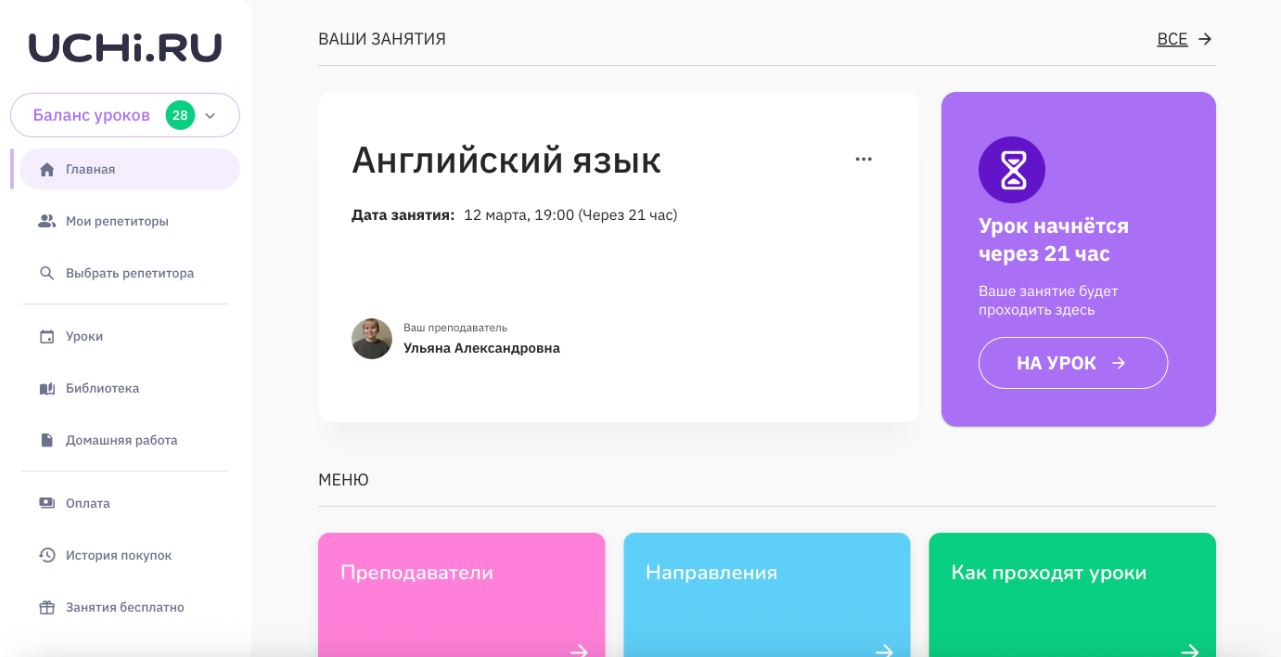Image resolution: width=1281 pixels, height=657 pixels.
Task: Open the three-dots menu on lesson card
Action: [x=863, y=159]
